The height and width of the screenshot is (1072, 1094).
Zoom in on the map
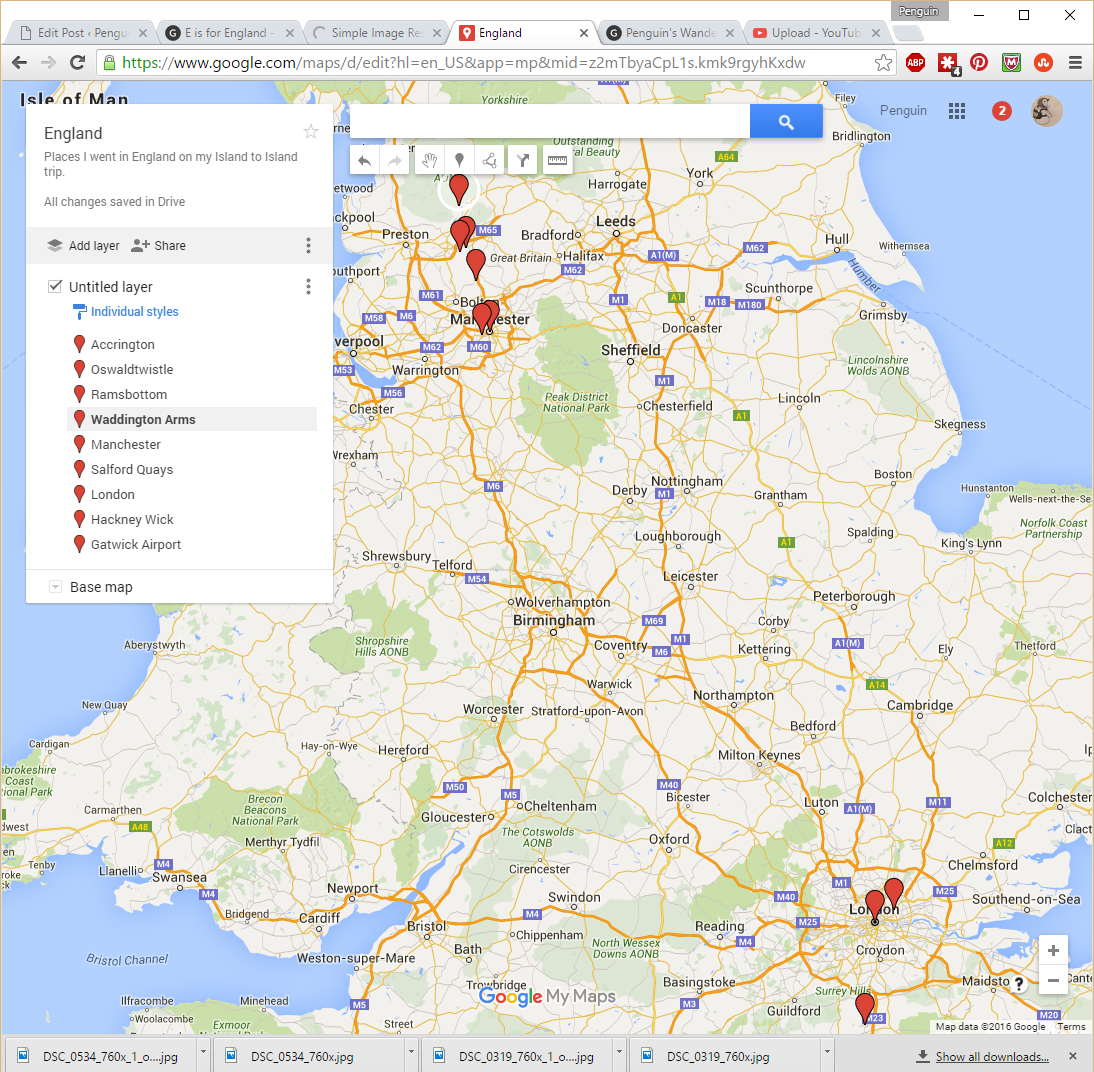[x=1053, y=951]
